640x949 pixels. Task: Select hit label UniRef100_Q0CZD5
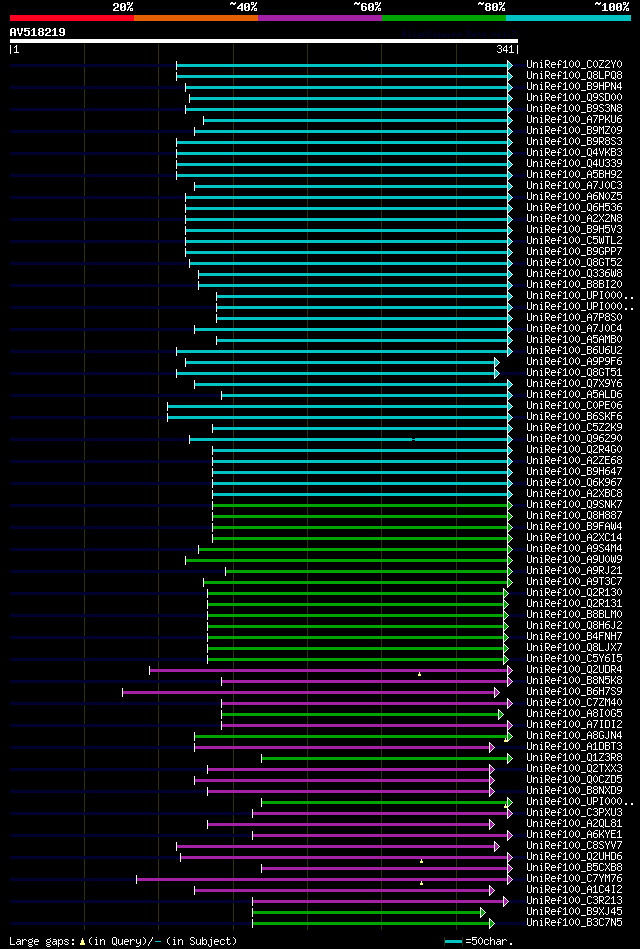[x=574, y=780]
